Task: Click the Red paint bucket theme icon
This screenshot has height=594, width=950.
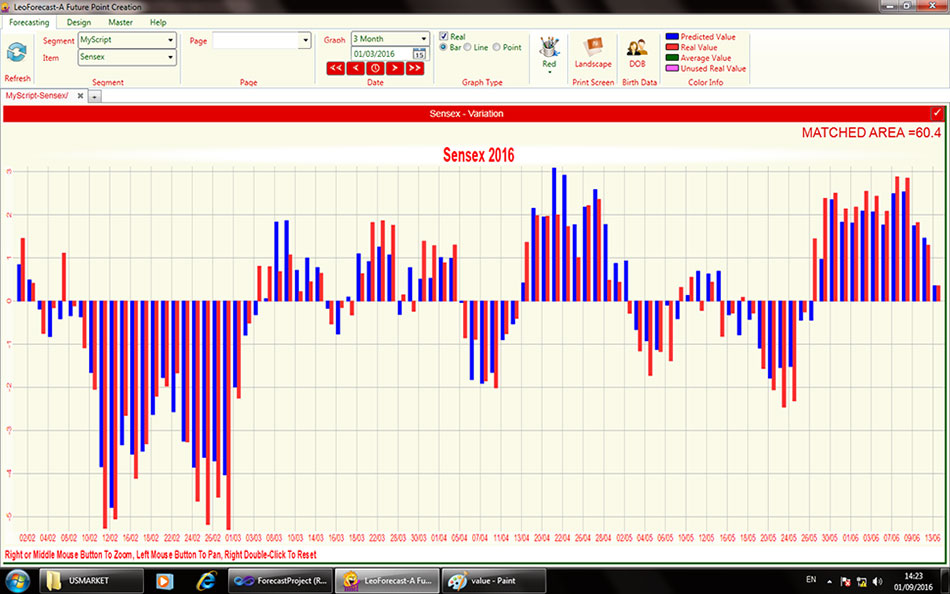Action: [549, 47]
